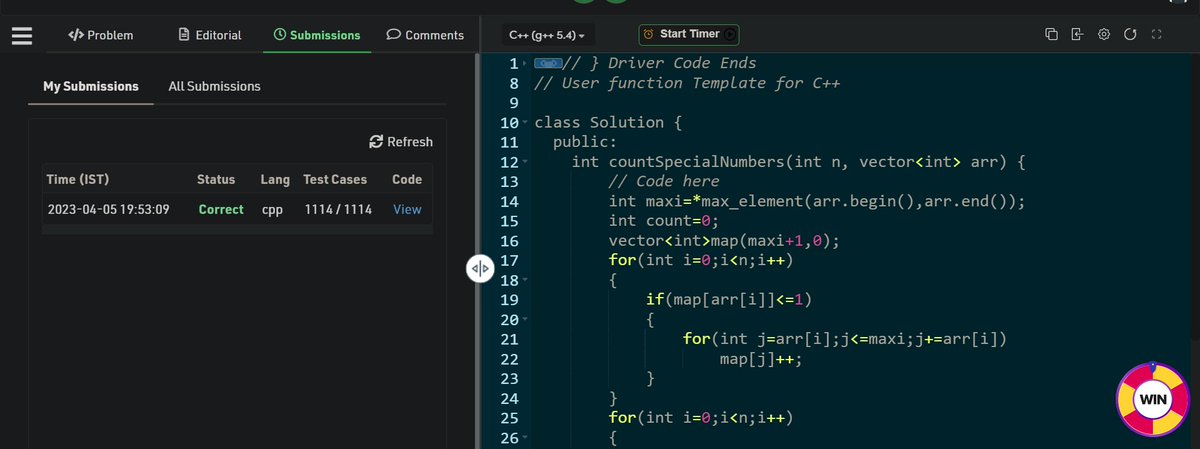Select the Submissions tab

[x=317, y=35]
